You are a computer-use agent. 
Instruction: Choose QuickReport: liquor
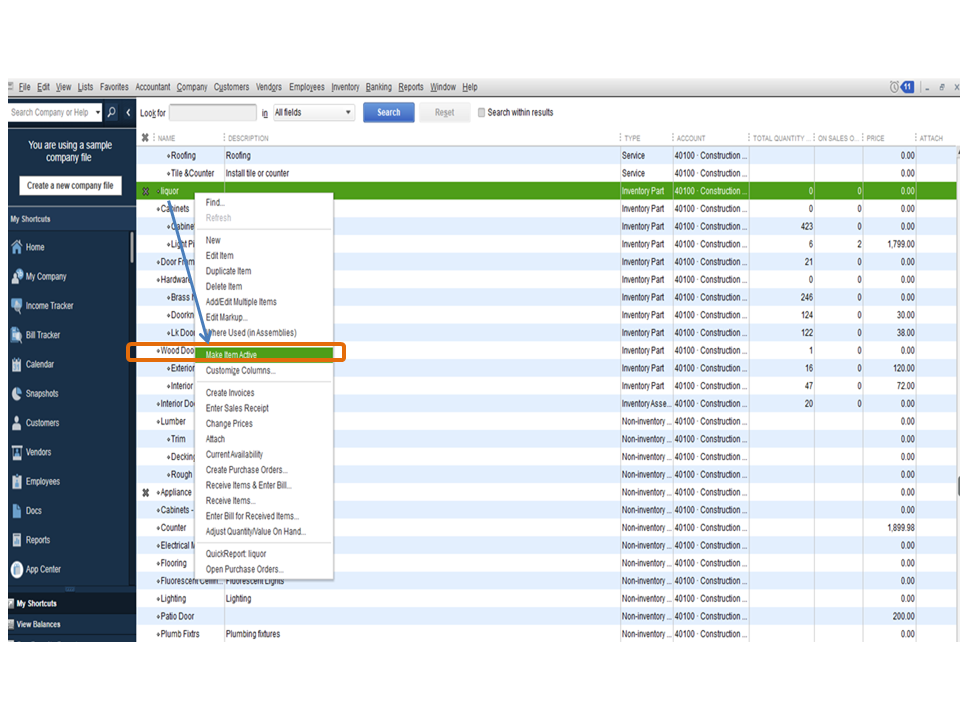pos(236,553)
